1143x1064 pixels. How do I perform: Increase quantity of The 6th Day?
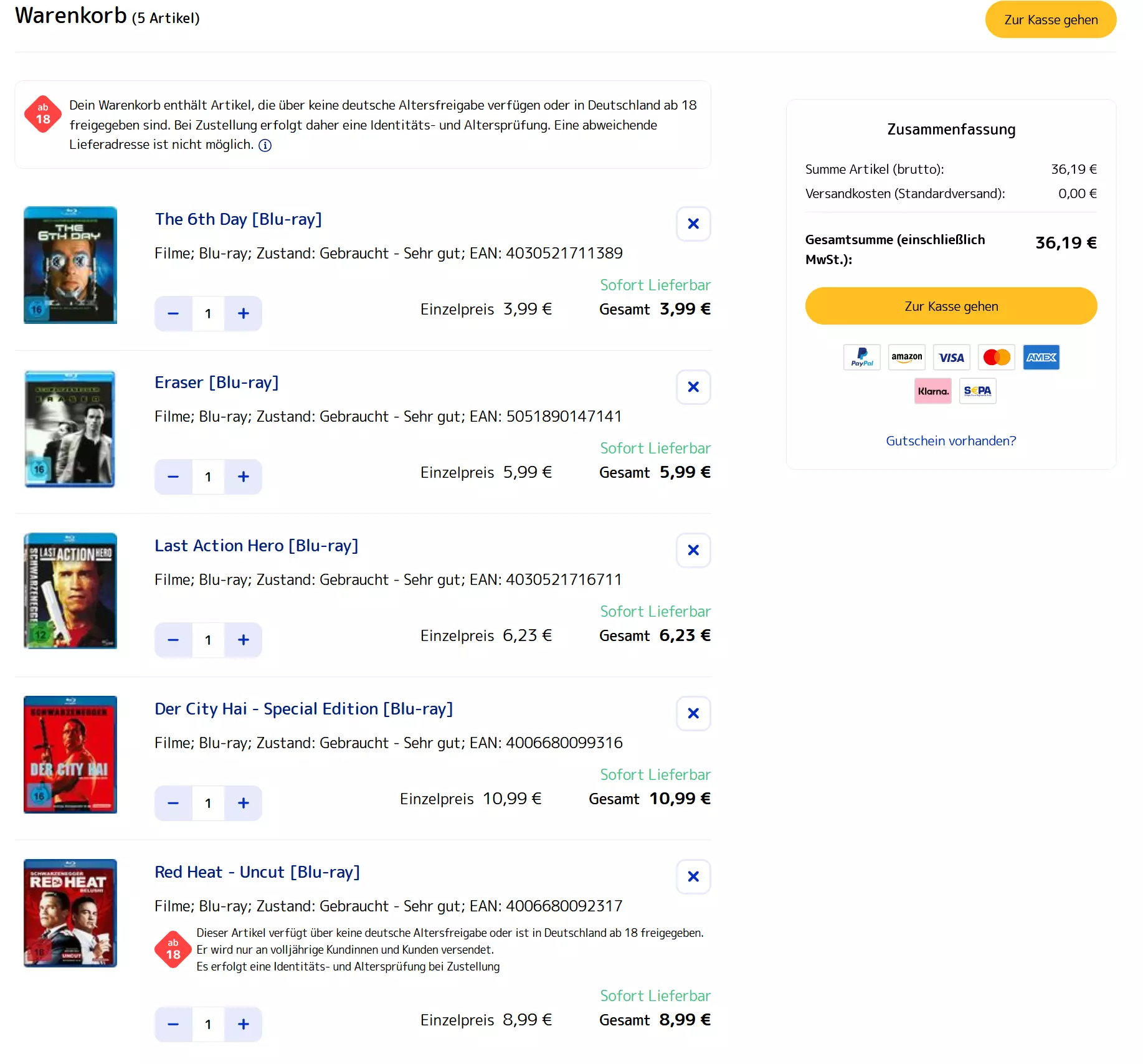coord(244,313)
